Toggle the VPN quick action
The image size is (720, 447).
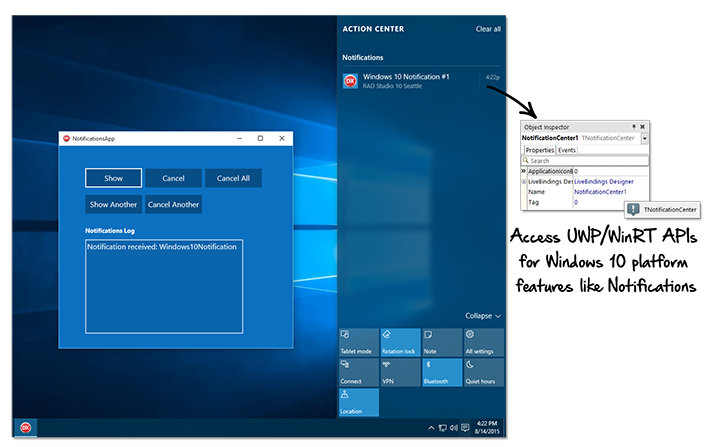tap(400, 372)
